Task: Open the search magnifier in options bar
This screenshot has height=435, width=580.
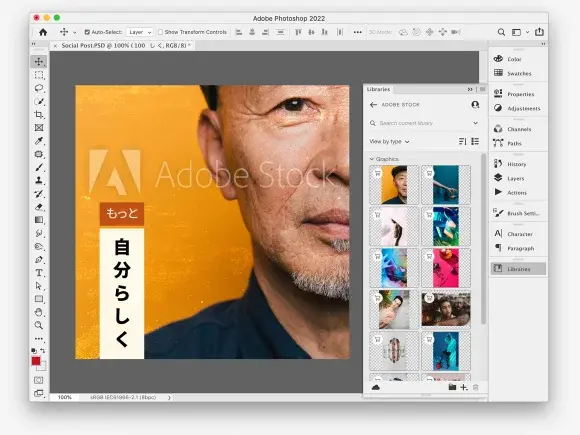Action: 501,32
